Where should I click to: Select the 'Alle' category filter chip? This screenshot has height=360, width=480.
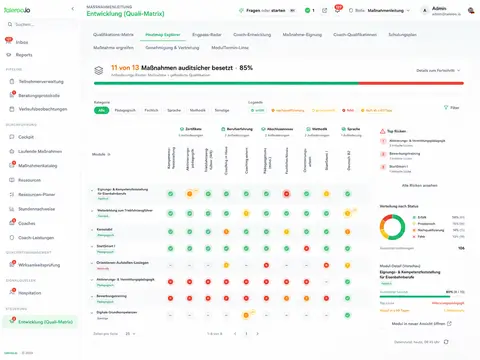click(101, 110)
